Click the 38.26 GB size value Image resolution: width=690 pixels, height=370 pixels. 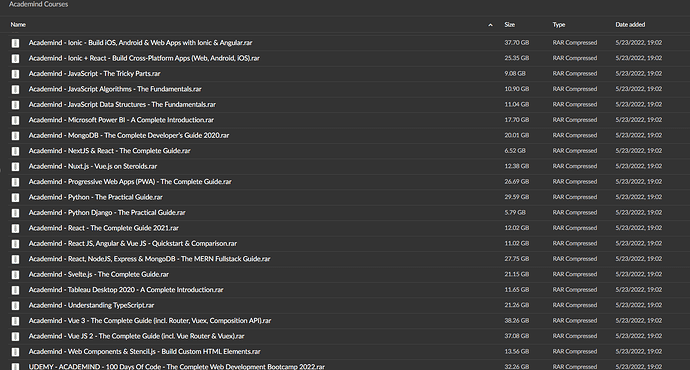click(517, 320)
